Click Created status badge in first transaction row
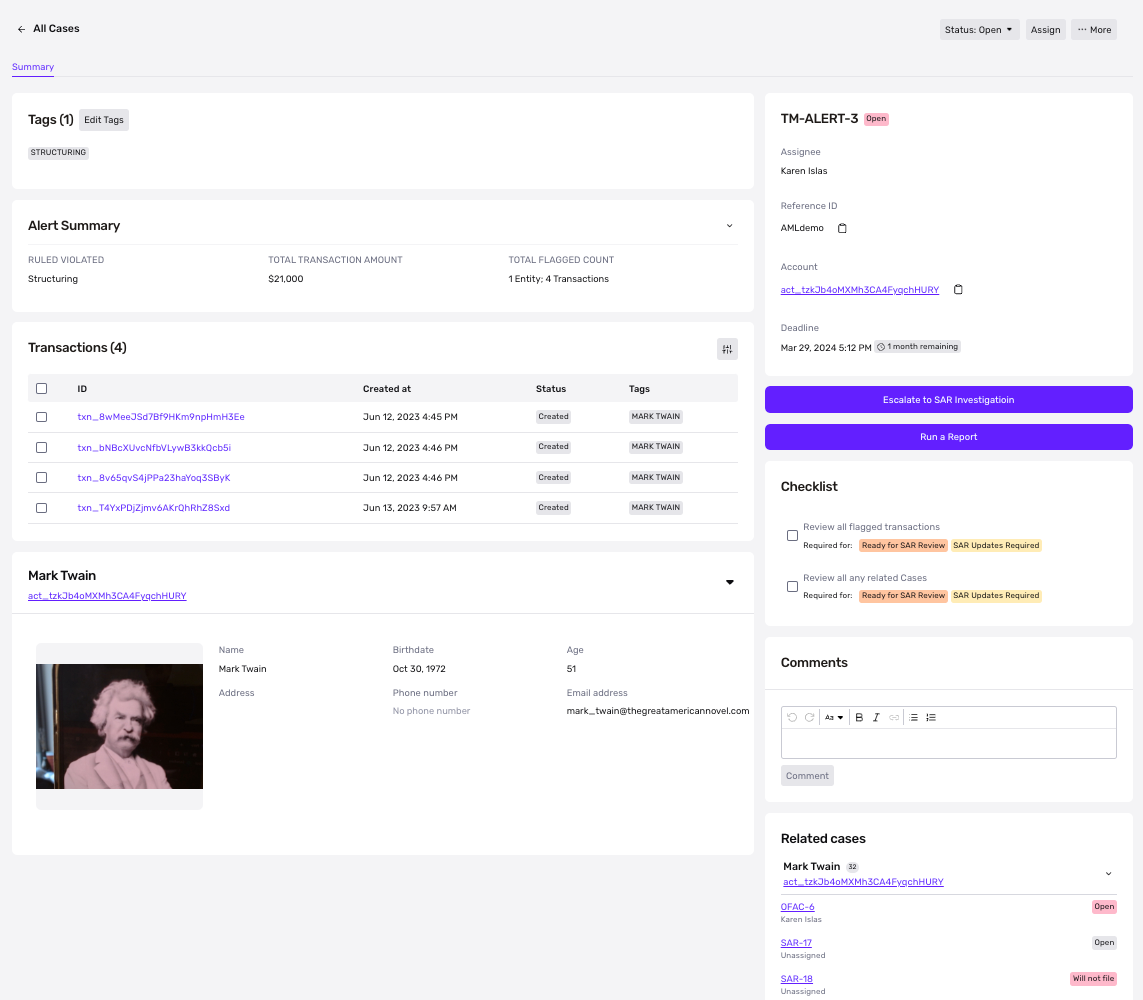 [553, 417]
